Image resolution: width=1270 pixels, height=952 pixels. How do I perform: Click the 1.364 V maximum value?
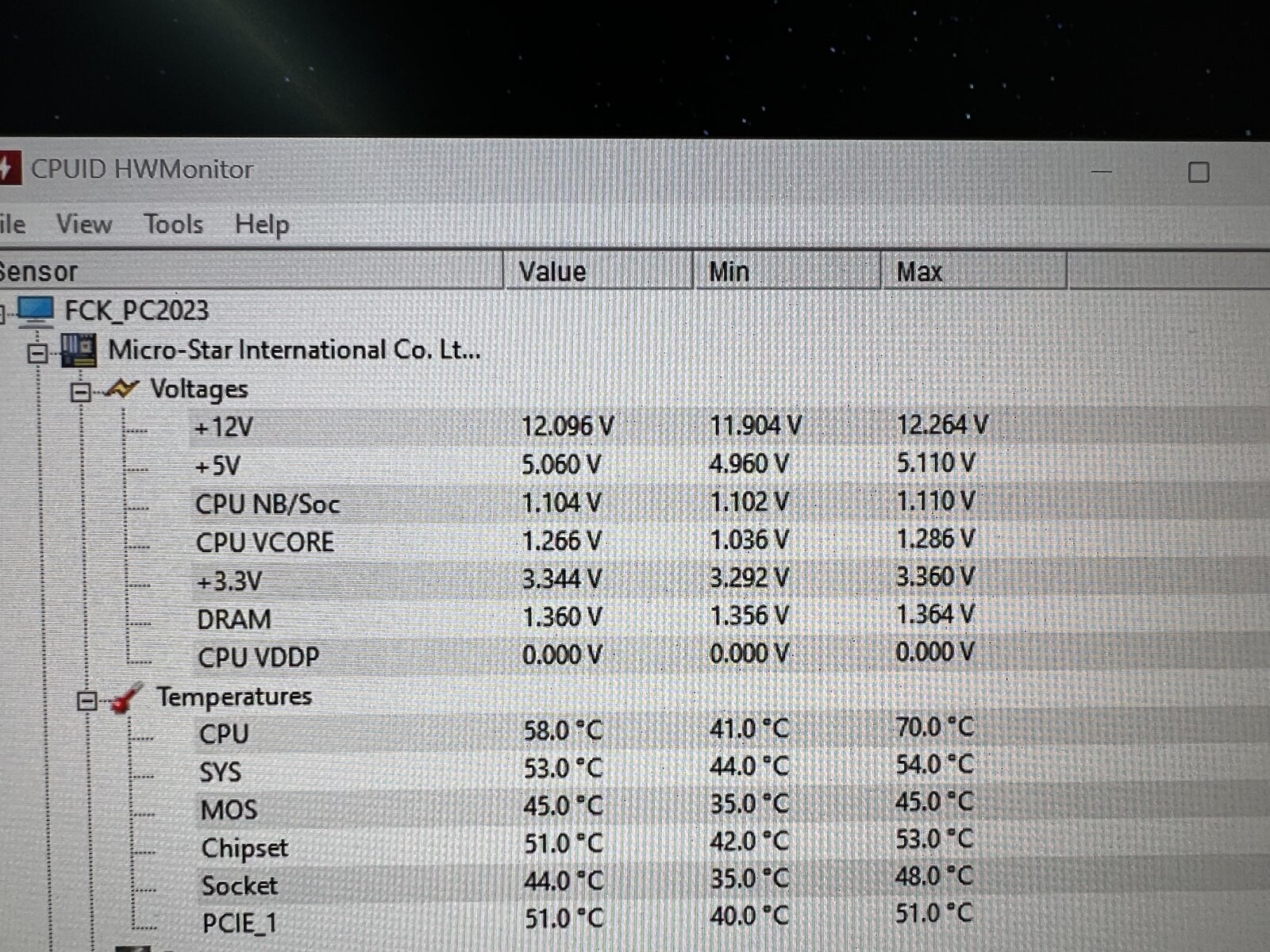click(x=935, y=615)
